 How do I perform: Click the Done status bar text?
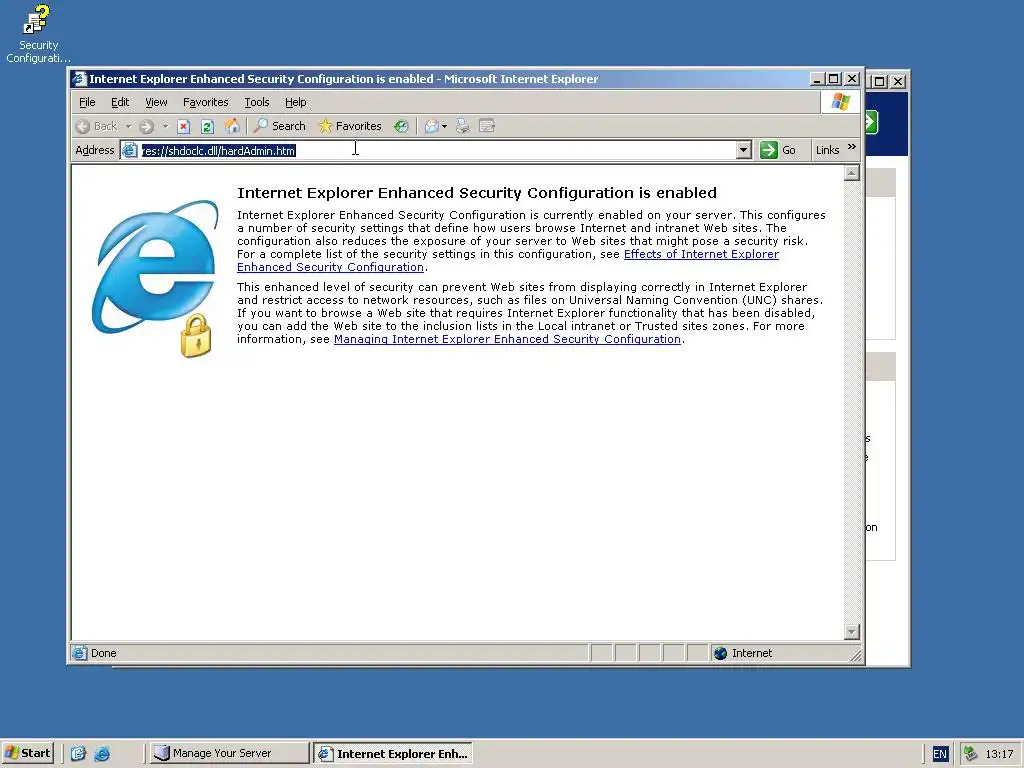tap(104, 653)
